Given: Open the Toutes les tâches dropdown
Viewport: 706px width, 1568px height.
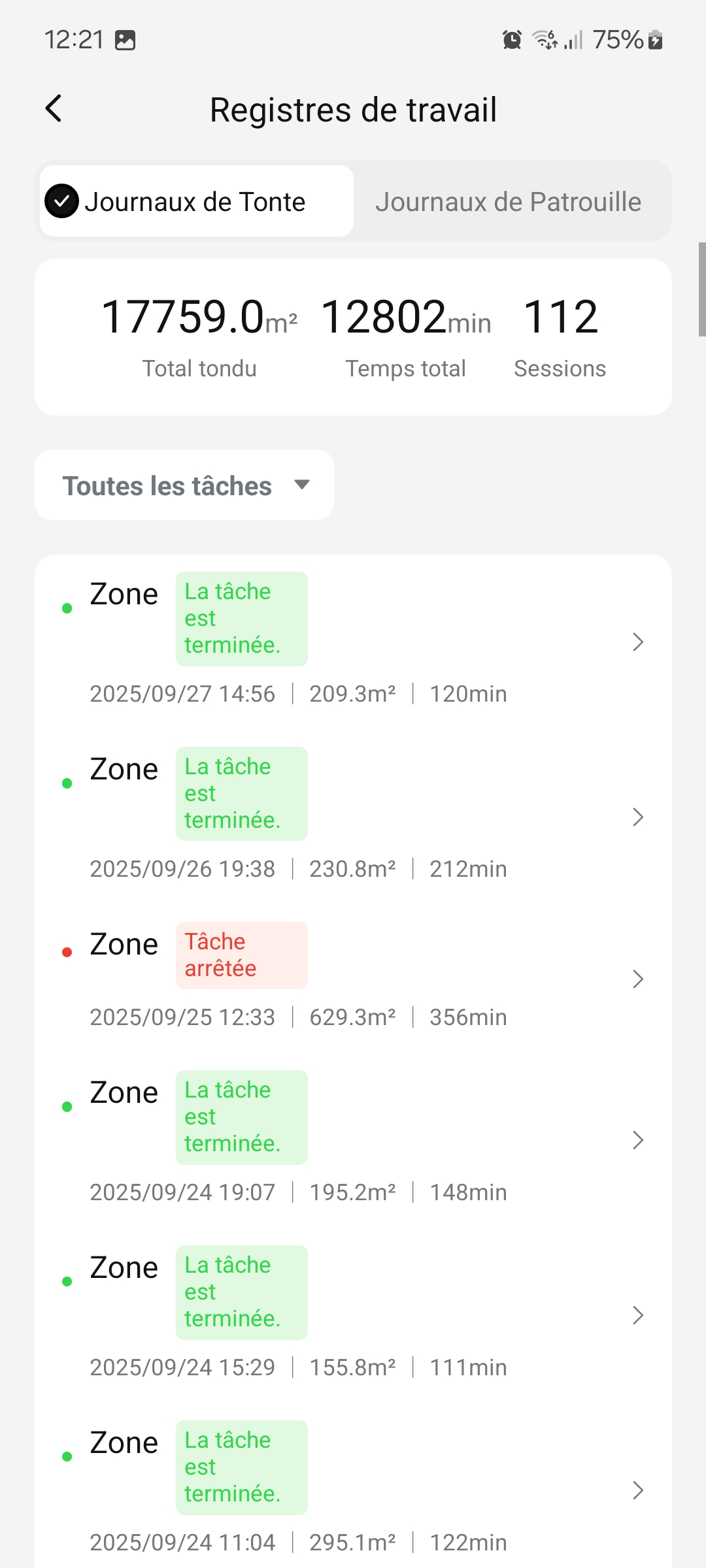Looking at the screenshot, I should [x=184, y=485].
